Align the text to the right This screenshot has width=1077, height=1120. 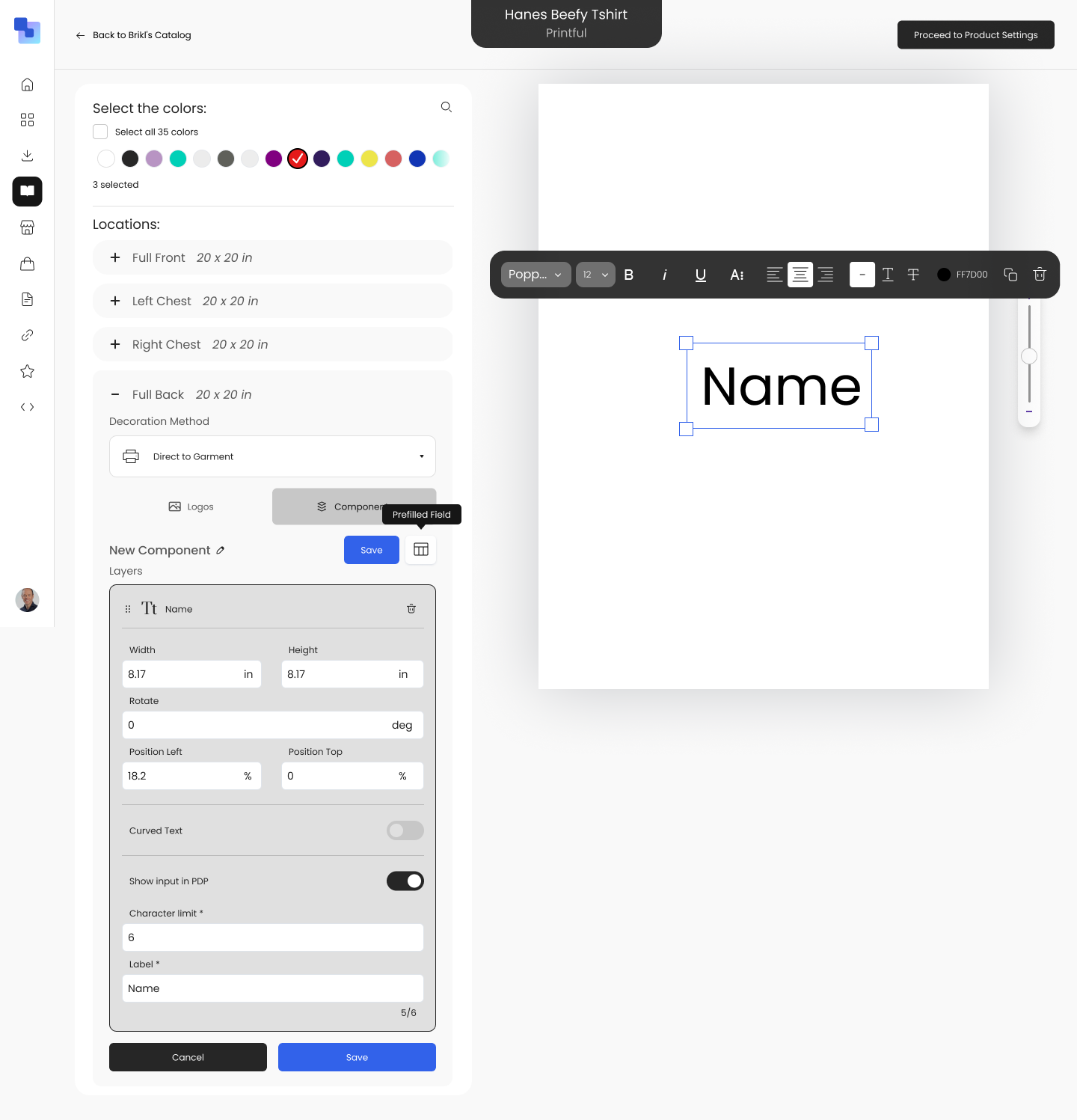click(x=825, y=275)
